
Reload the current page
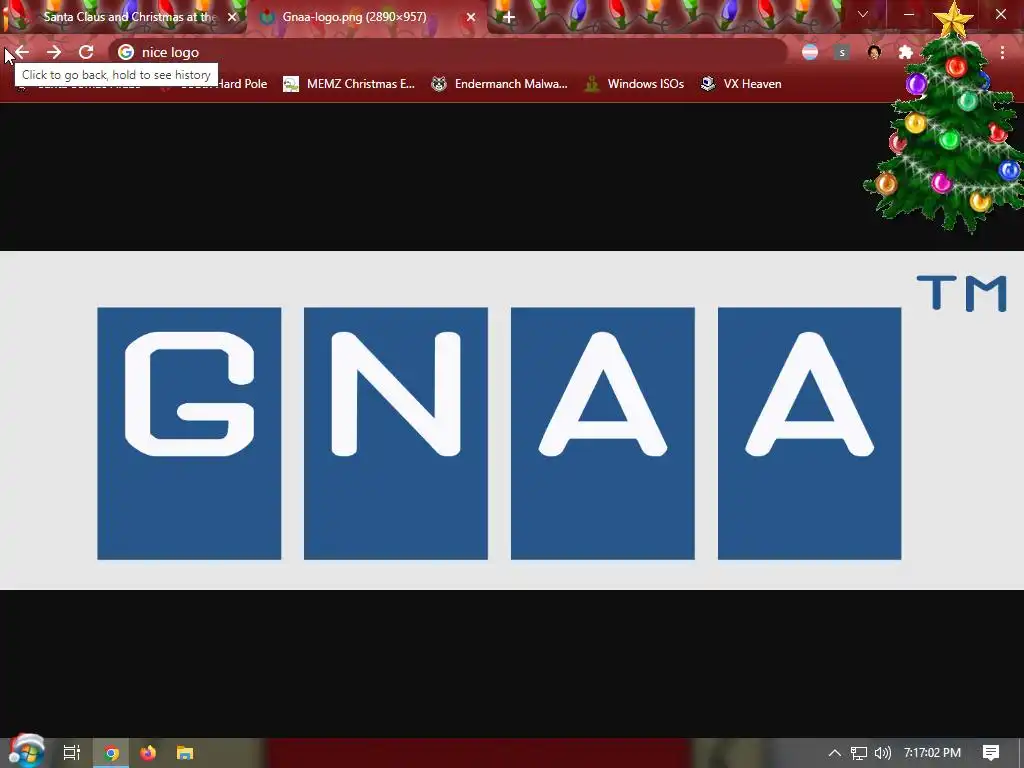pos(86,52)
